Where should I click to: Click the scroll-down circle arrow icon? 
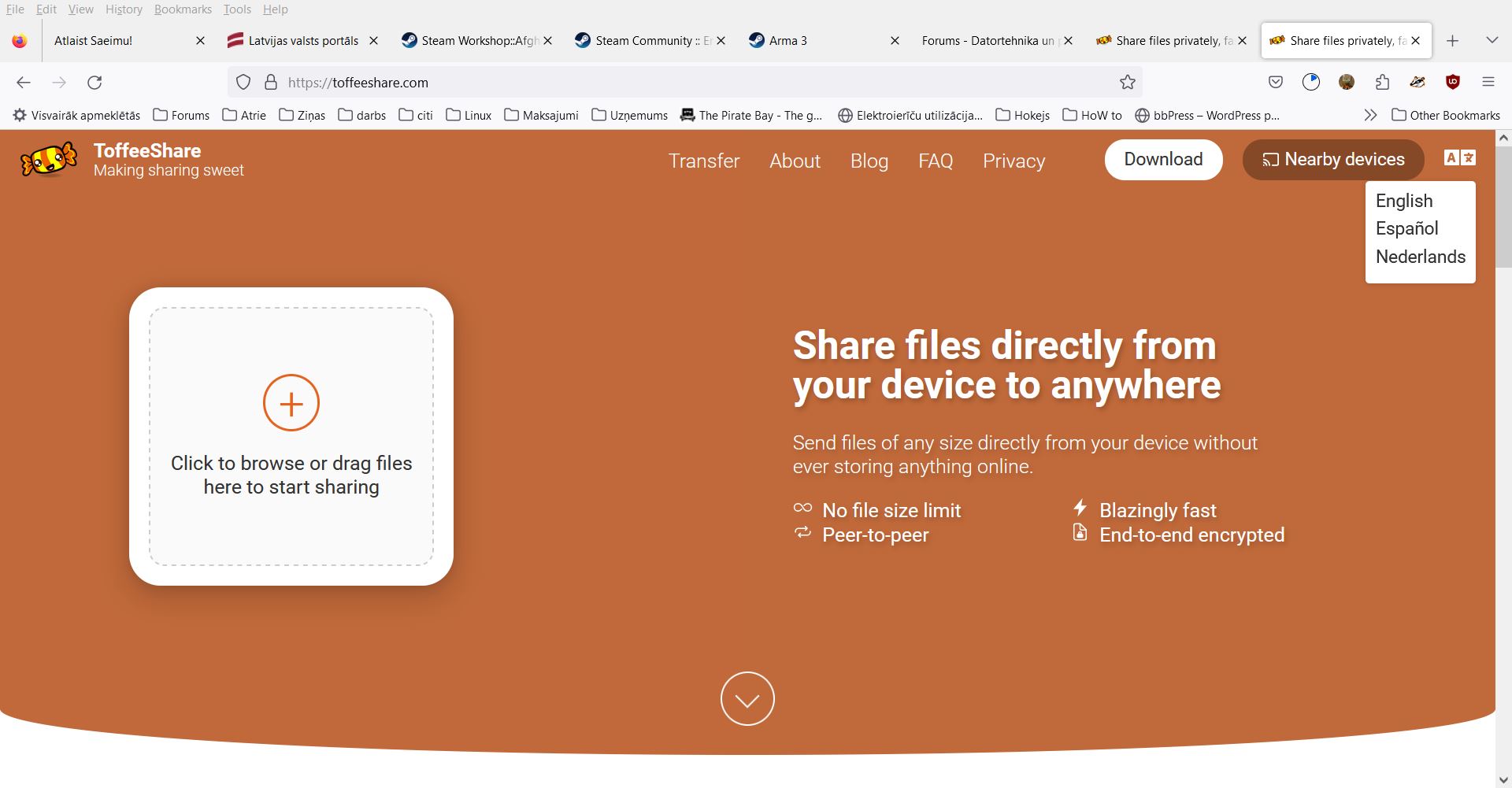(x=747, y=699)
